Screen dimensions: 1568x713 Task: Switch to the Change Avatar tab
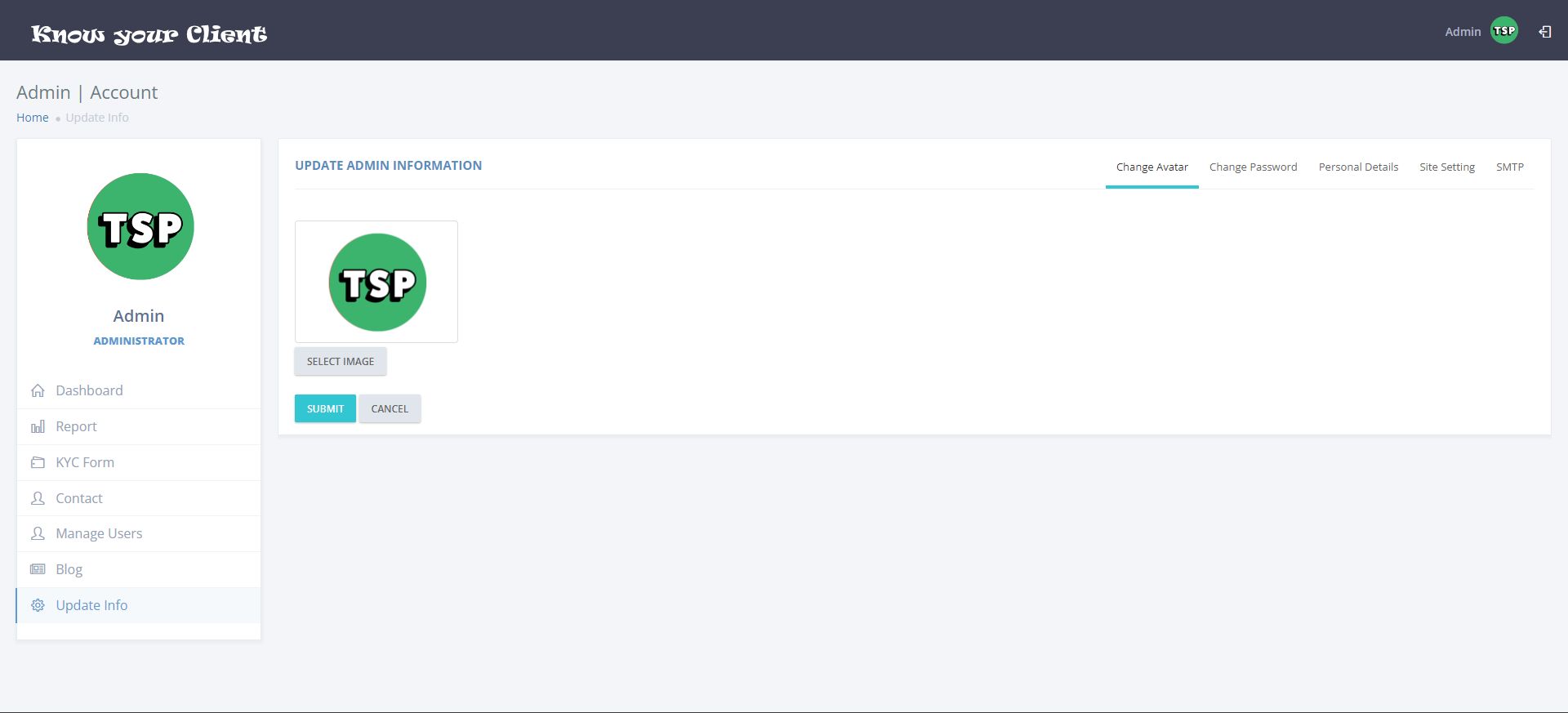point(1151,167)
